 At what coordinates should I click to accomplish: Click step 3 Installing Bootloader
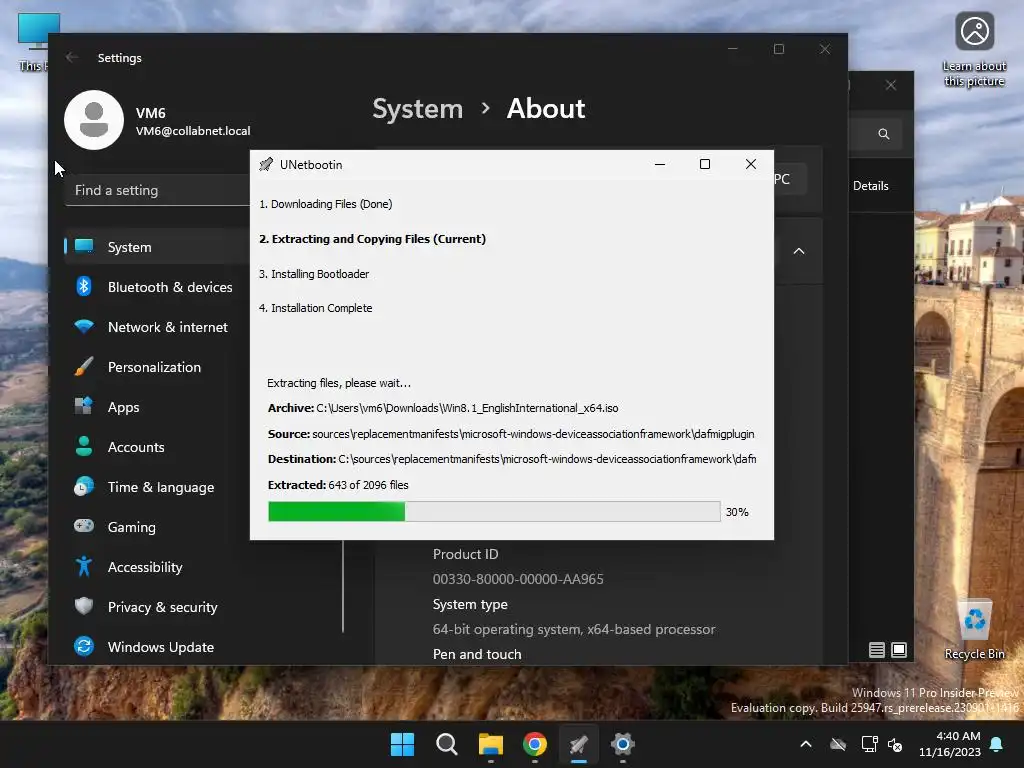(x=314, y=274)
